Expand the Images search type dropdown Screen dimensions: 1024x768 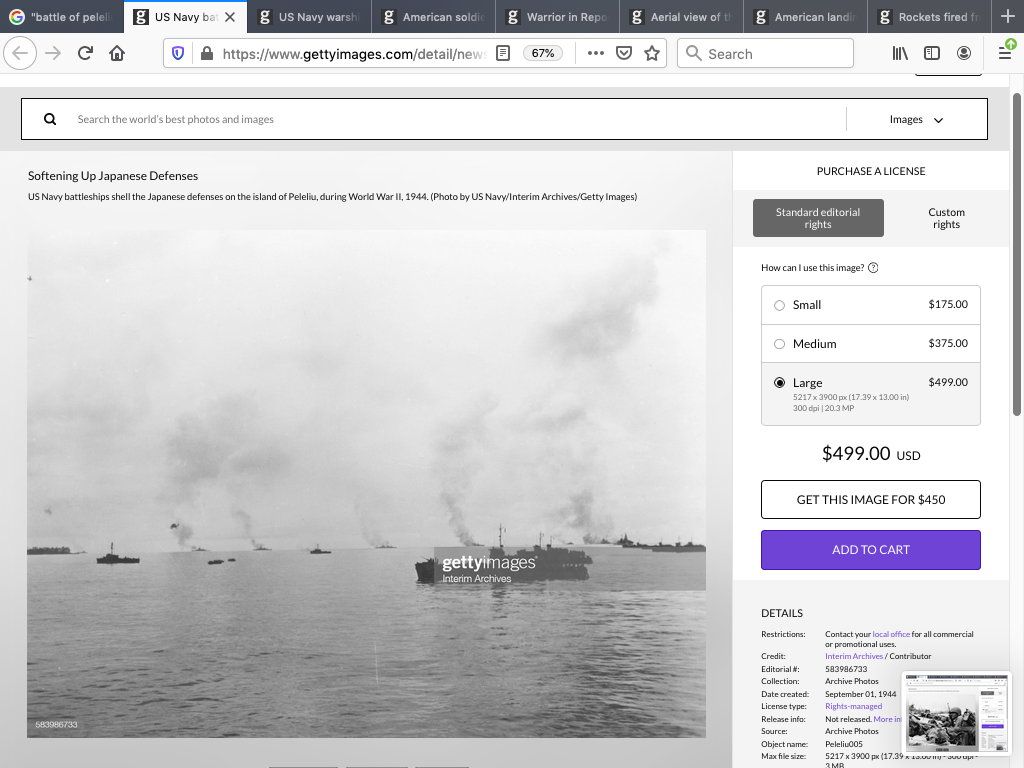click(x=916, y=120)
